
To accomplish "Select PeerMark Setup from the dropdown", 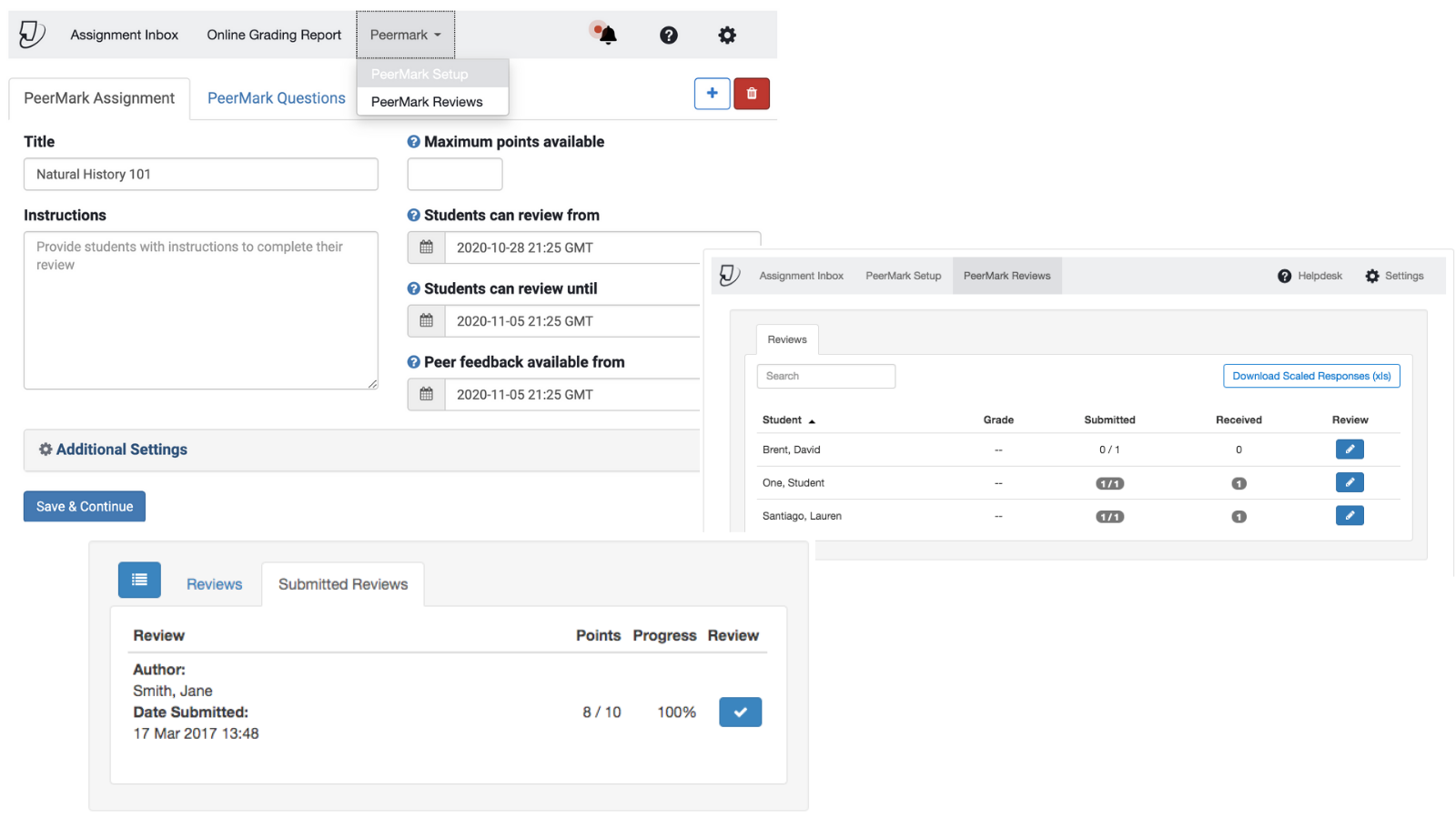I will point(433,75).
